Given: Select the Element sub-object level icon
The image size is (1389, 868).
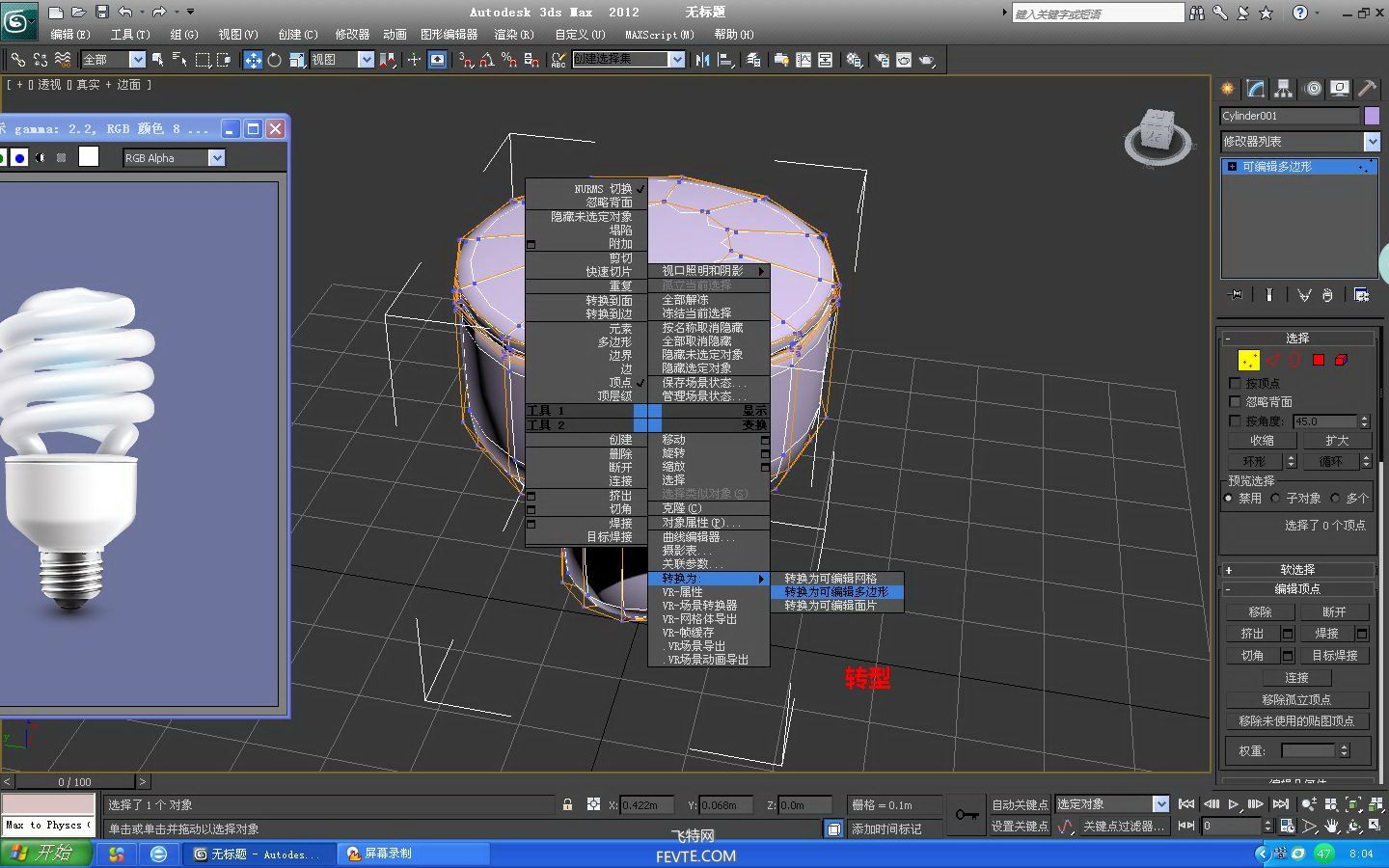Looking at the screenshot, I should point(1341,360).
